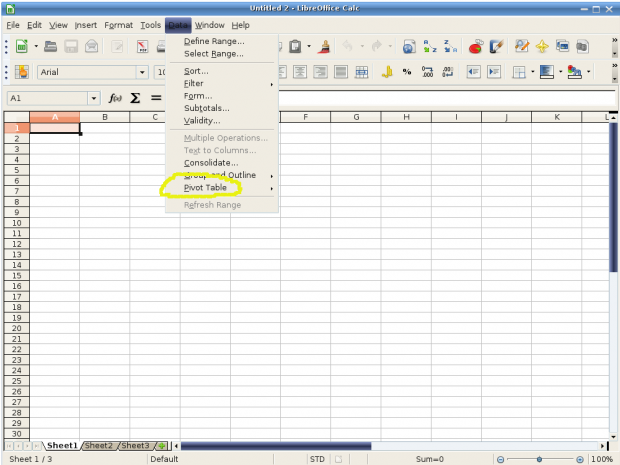Click the Format Paintbrush icon

325,46
